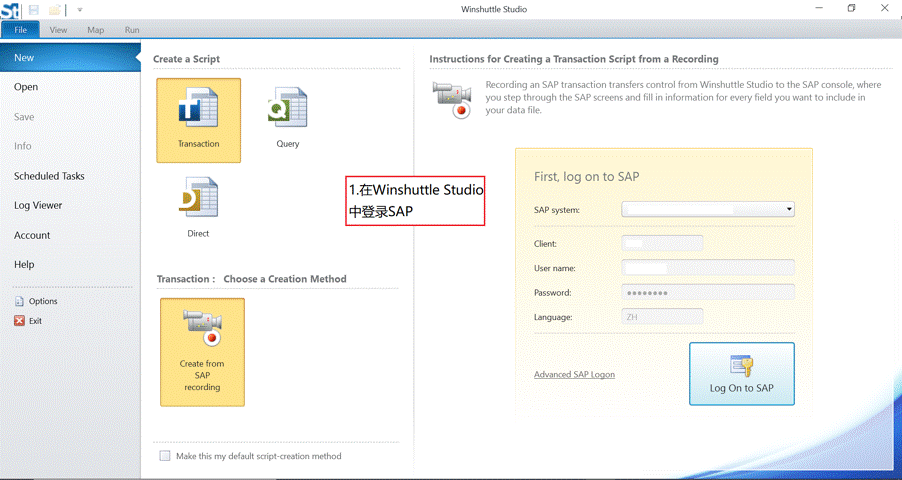The height and width of the screenshot is (480, 902).
Task: Switch to the View tab
Action: click(x=58, y=30)
